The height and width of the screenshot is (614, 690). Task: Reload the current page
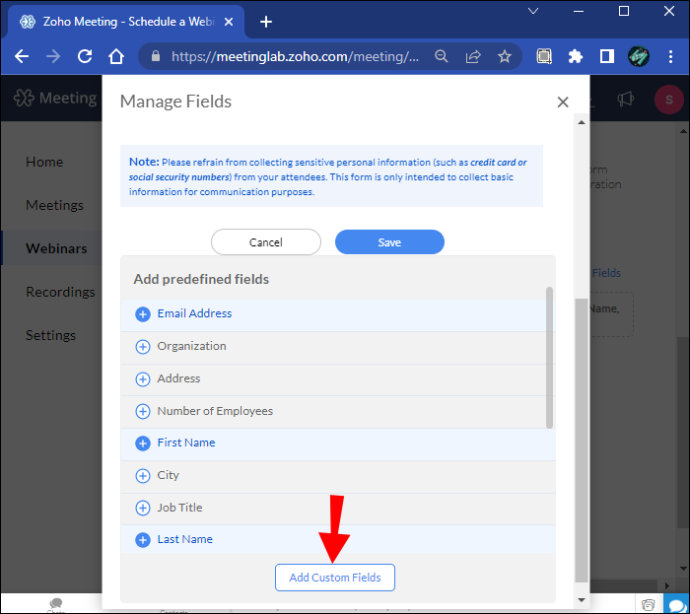[84, 56]
